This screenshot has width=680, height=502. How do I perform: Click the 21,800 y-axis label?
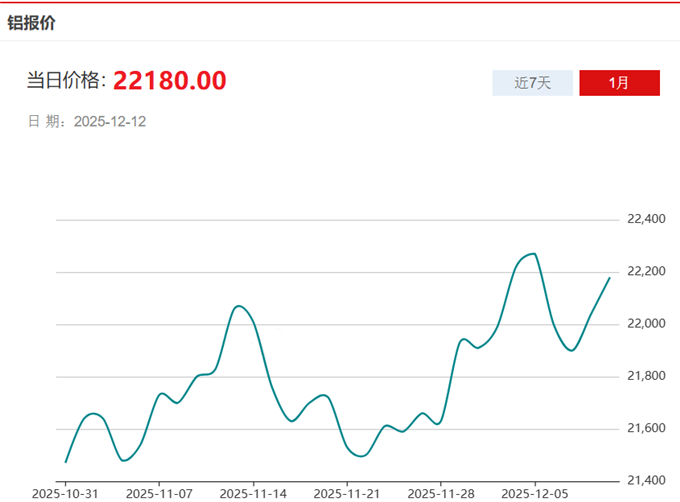click(646, 376)
